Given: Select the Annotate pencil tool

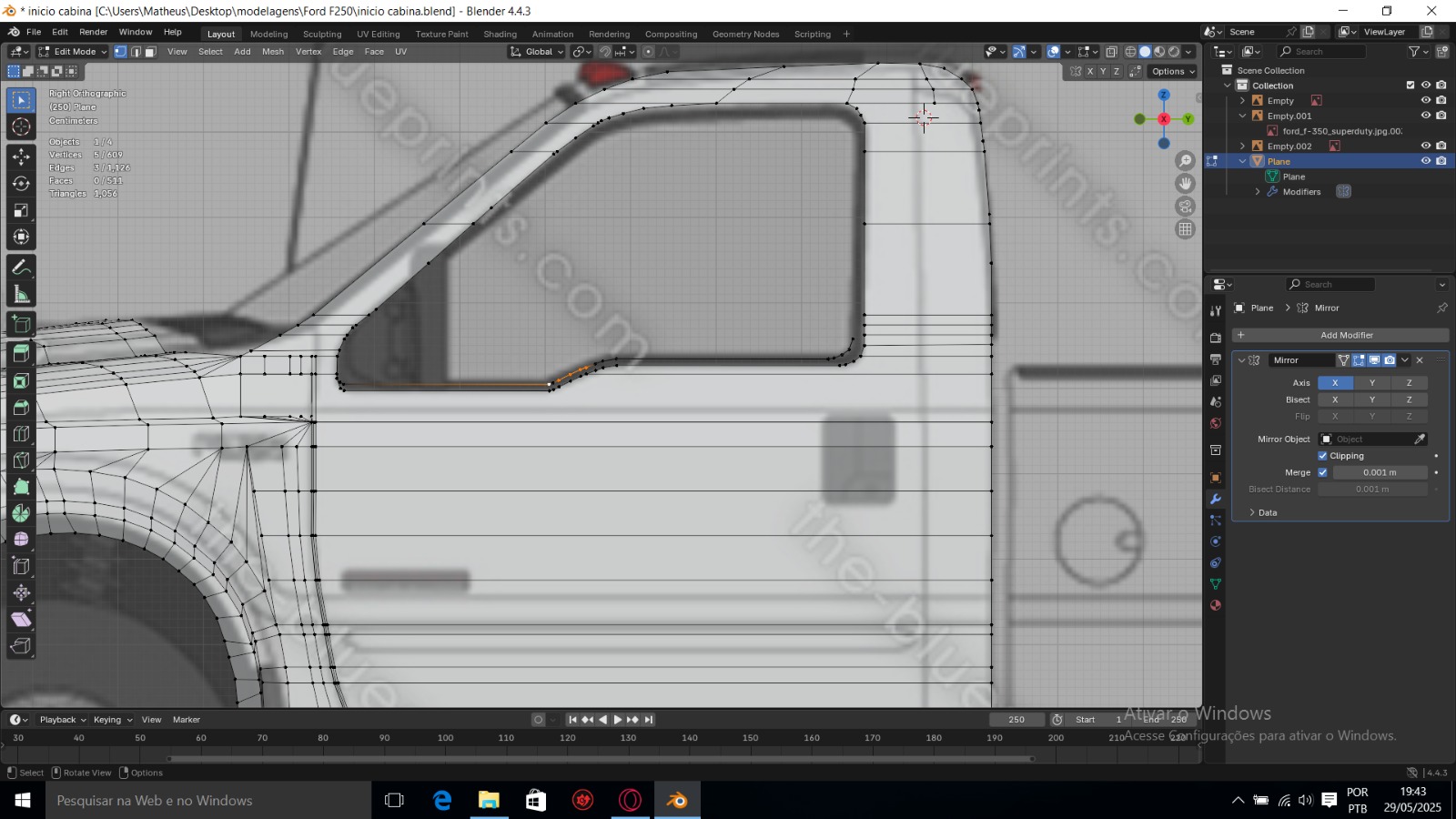Looking at the screenshot, I should (x=21, y=268).
